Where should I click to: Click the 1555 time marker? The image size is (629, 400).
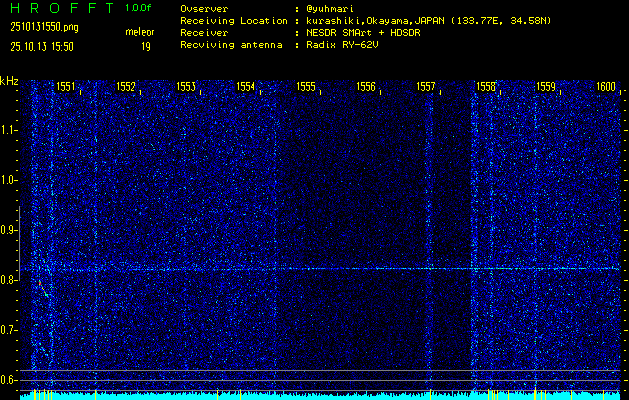coord(306,87)
